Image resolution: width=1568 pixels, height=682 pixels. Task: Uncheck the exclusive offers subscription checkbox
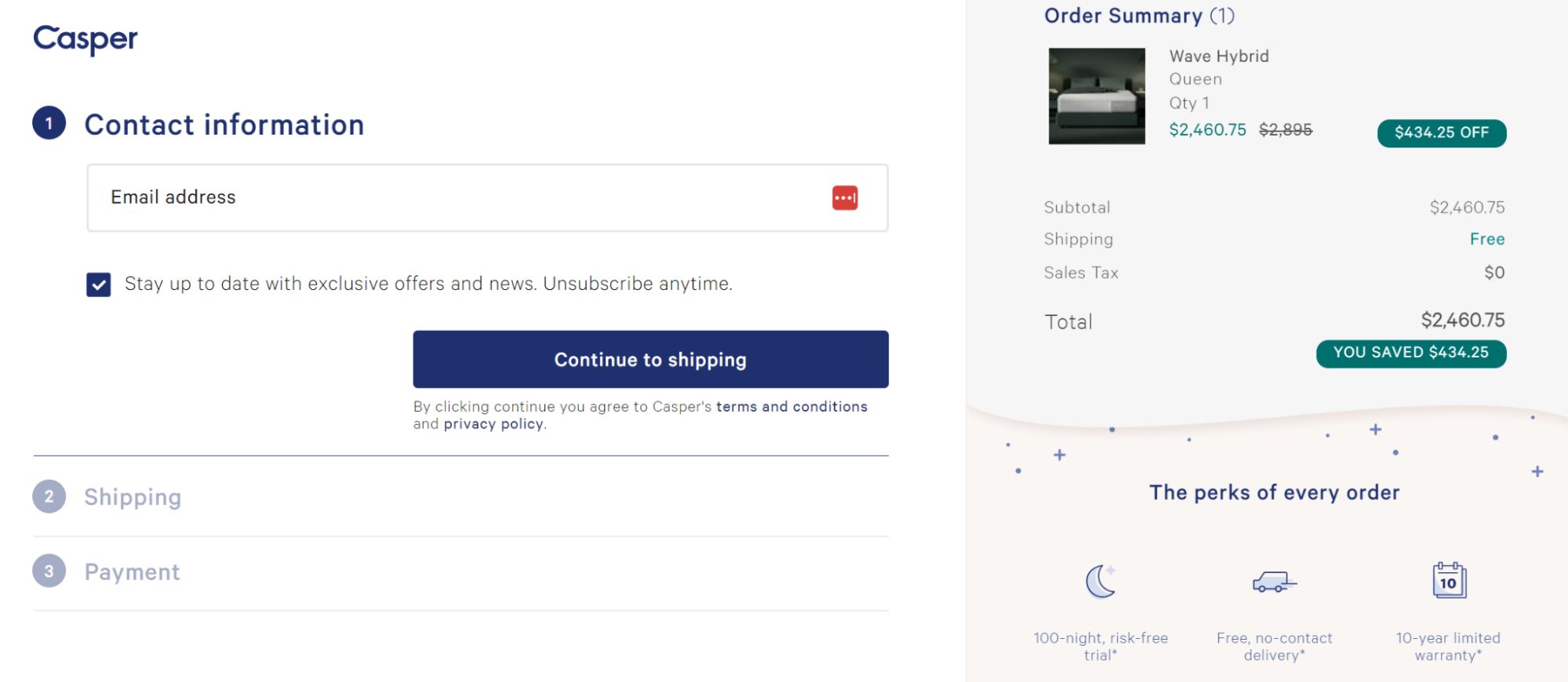97,284
